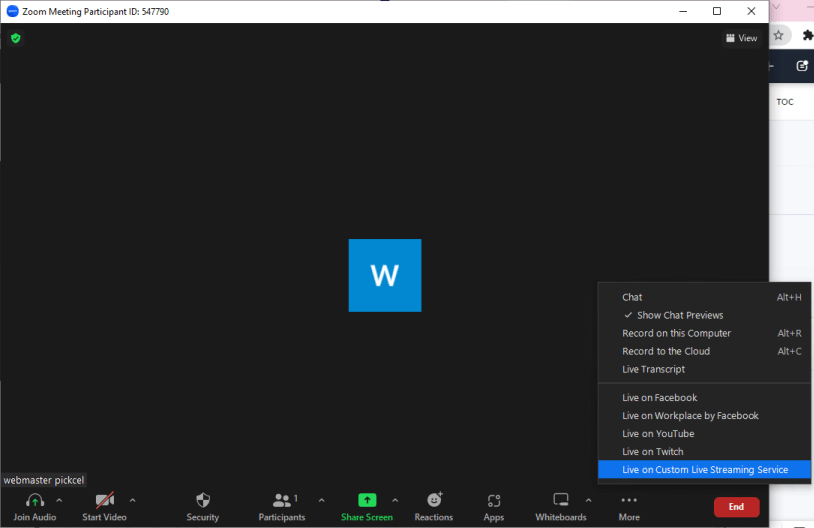Image resolution: width=814 pixels, height=528 pixels.
Task: Expand video options arrow beside Start Video
Action: click(x=132, y=500)
